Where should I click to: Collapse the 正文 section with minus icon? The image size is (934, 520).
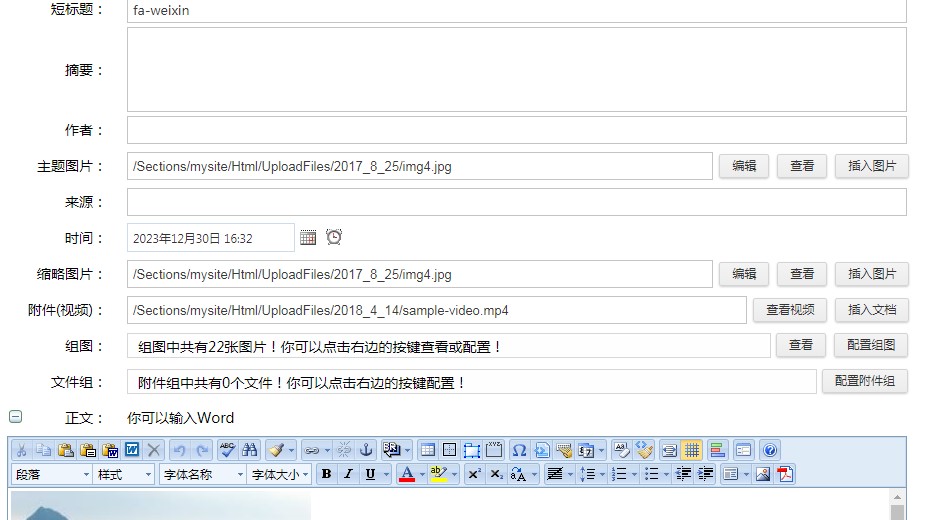point(16,417)
